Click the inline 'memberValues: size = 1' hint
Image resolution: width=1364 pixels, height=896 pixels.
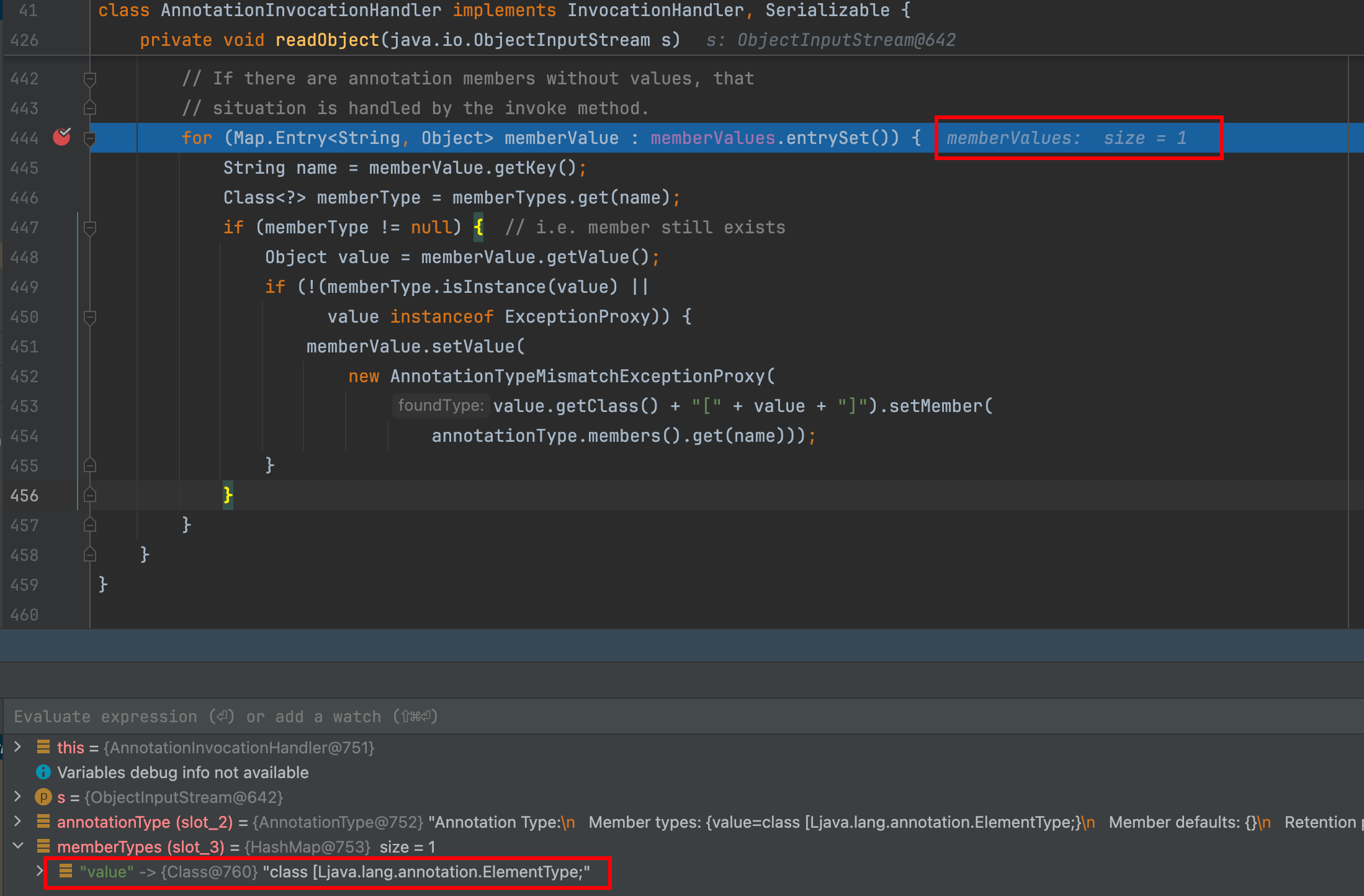coord(1066,138)
